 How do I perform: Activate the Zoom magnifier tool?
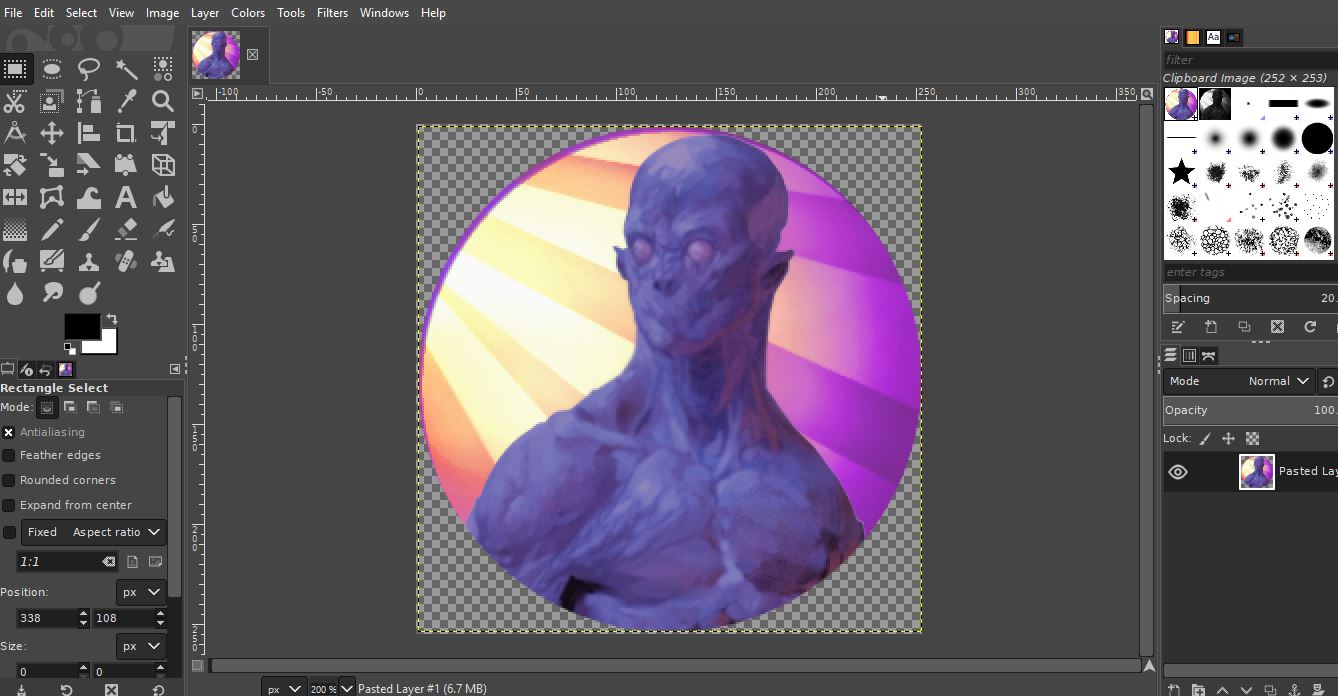click(163, 101)
